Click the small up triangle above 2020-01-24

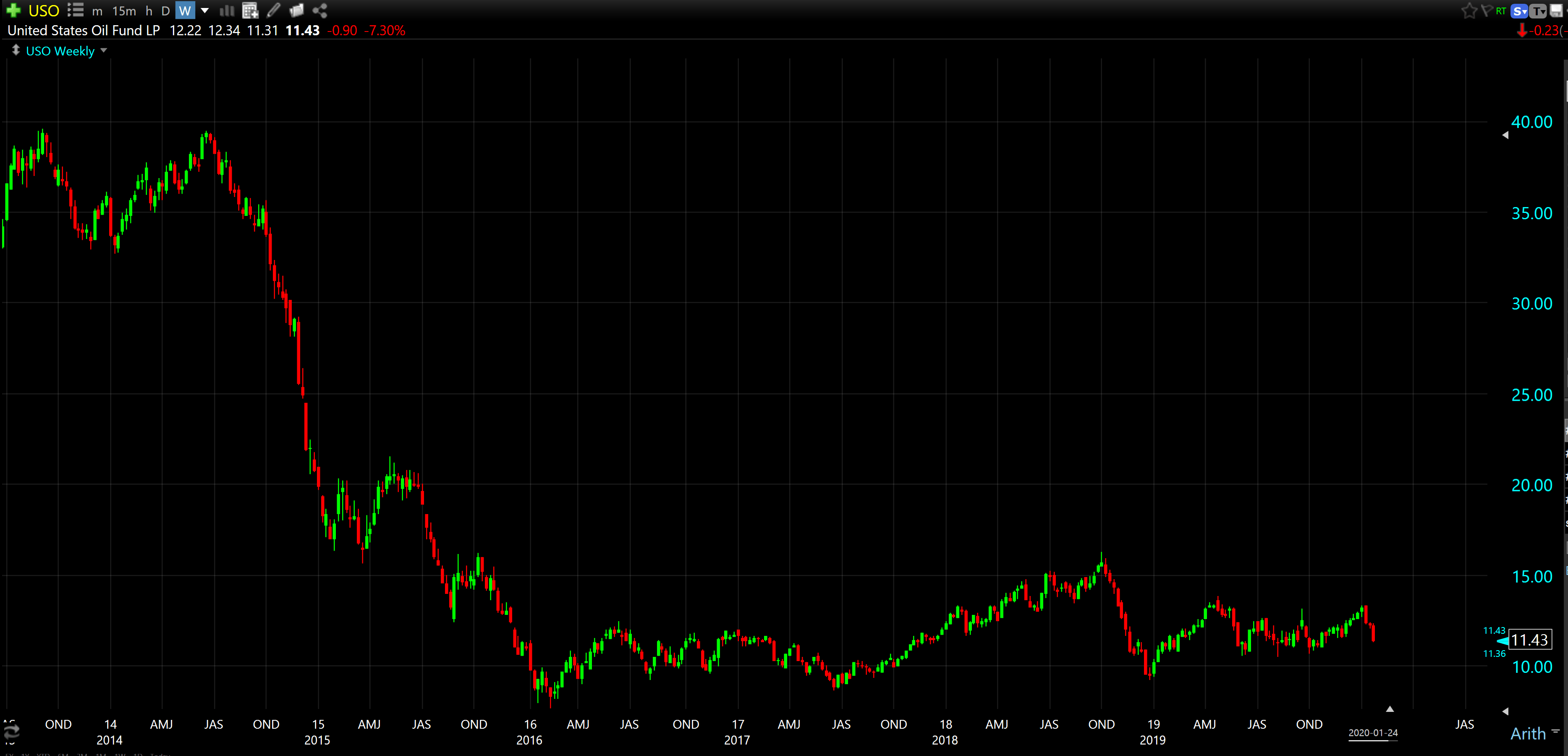(x=1390, y=709)
